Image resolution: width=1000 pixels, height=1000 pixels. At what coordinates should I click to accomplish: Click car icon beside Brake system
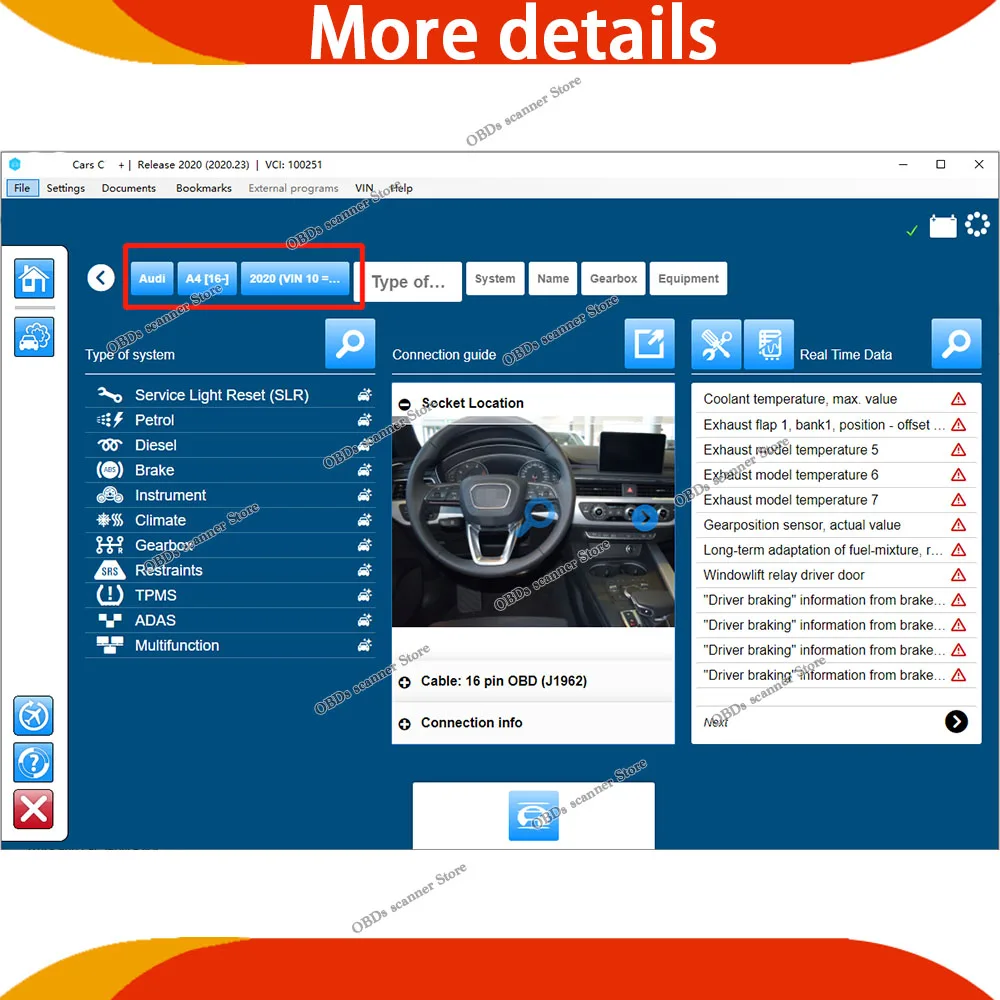(x=365, y=470)
